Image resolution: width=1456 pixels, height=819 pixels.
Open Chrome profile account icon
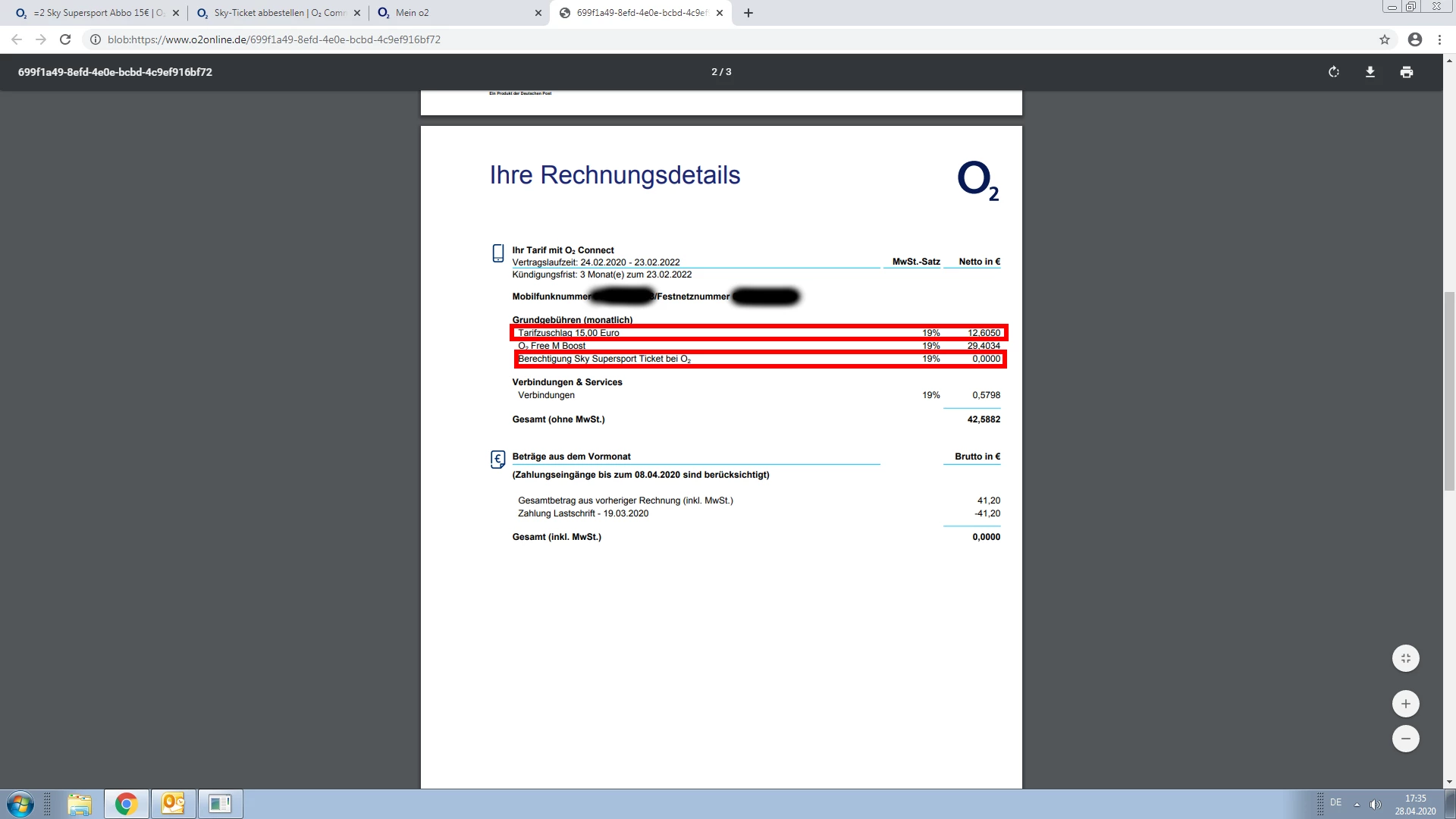tap(1415, 39)
